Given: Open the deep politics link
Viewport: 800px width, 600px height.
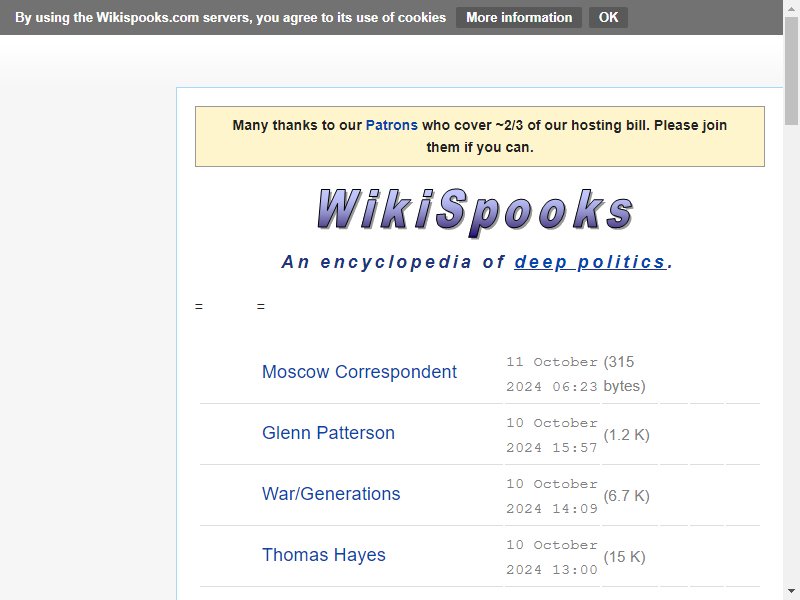Looking at the screenshot, I should click(x=590, y=262).
